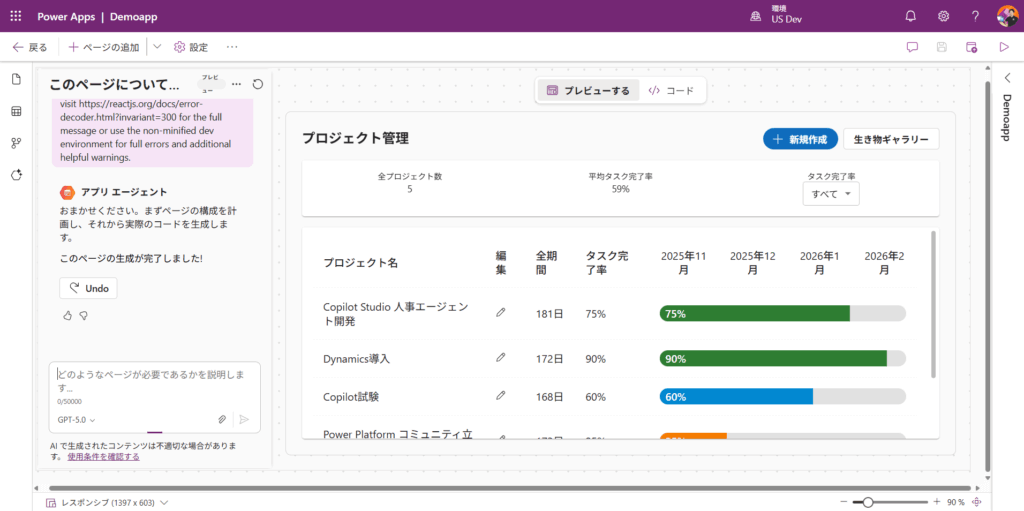Open the 使用条件を確認する link
The image size is (1024, 511).
(103, 456)
